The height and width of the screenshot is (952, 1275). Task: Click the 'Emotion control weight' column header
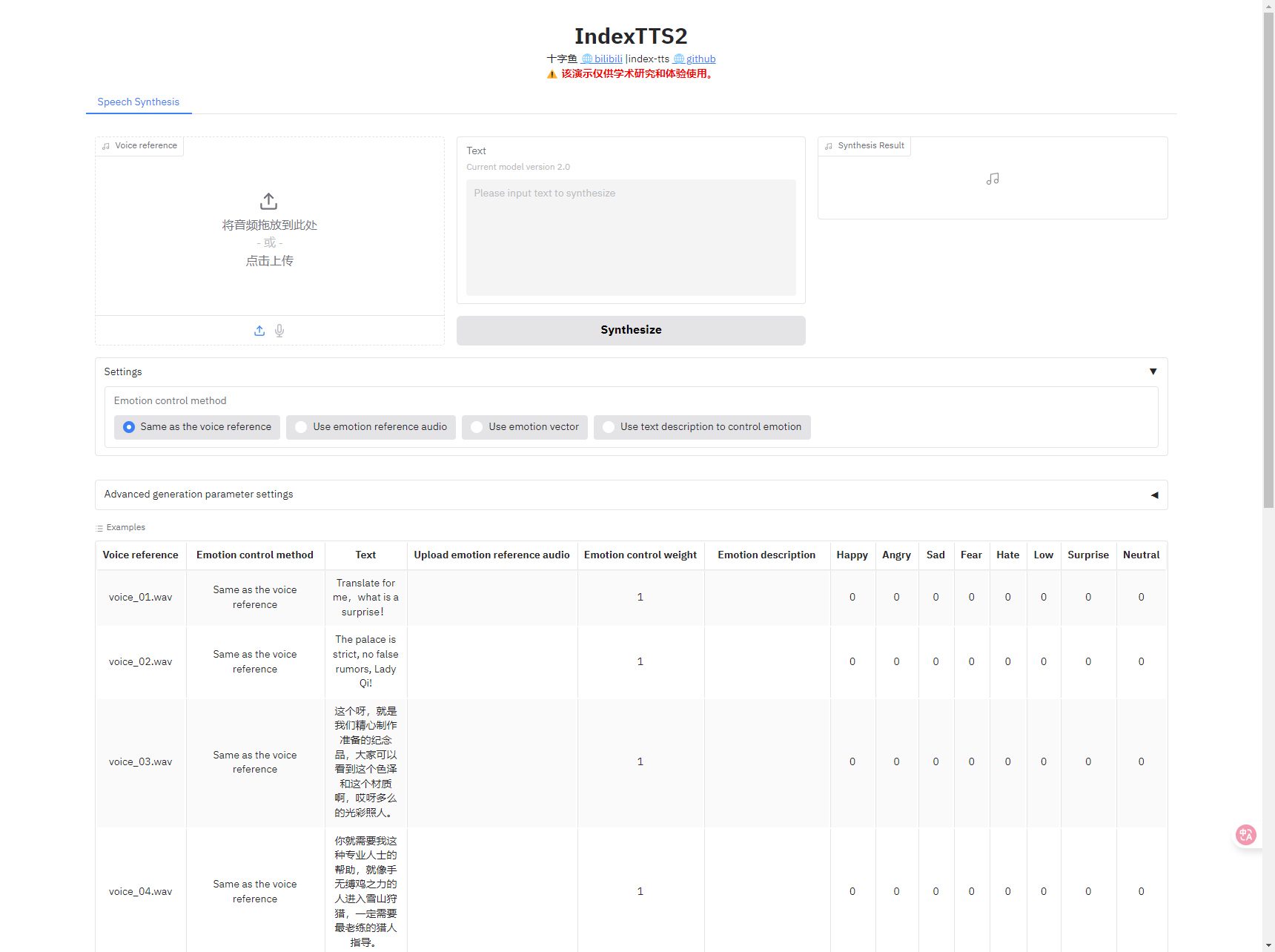640,555
